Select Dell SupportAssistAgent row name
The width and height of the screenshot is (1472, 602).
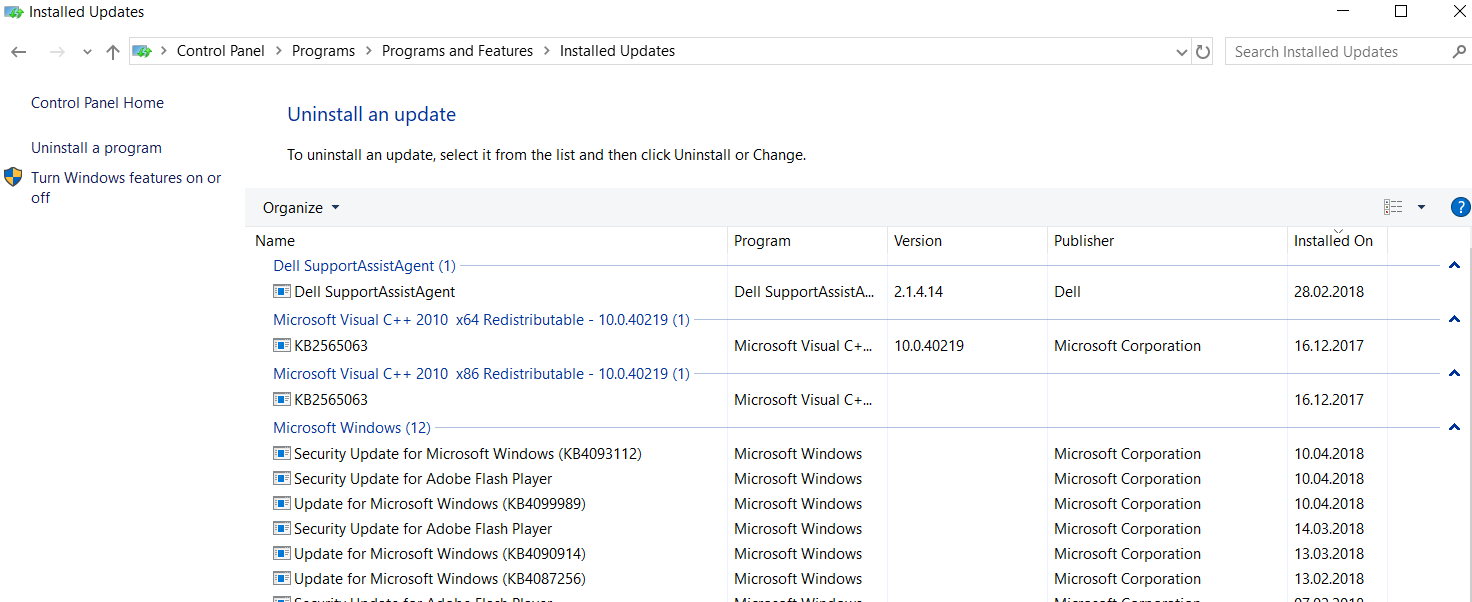pyautogui.click(x=375, y=292)
